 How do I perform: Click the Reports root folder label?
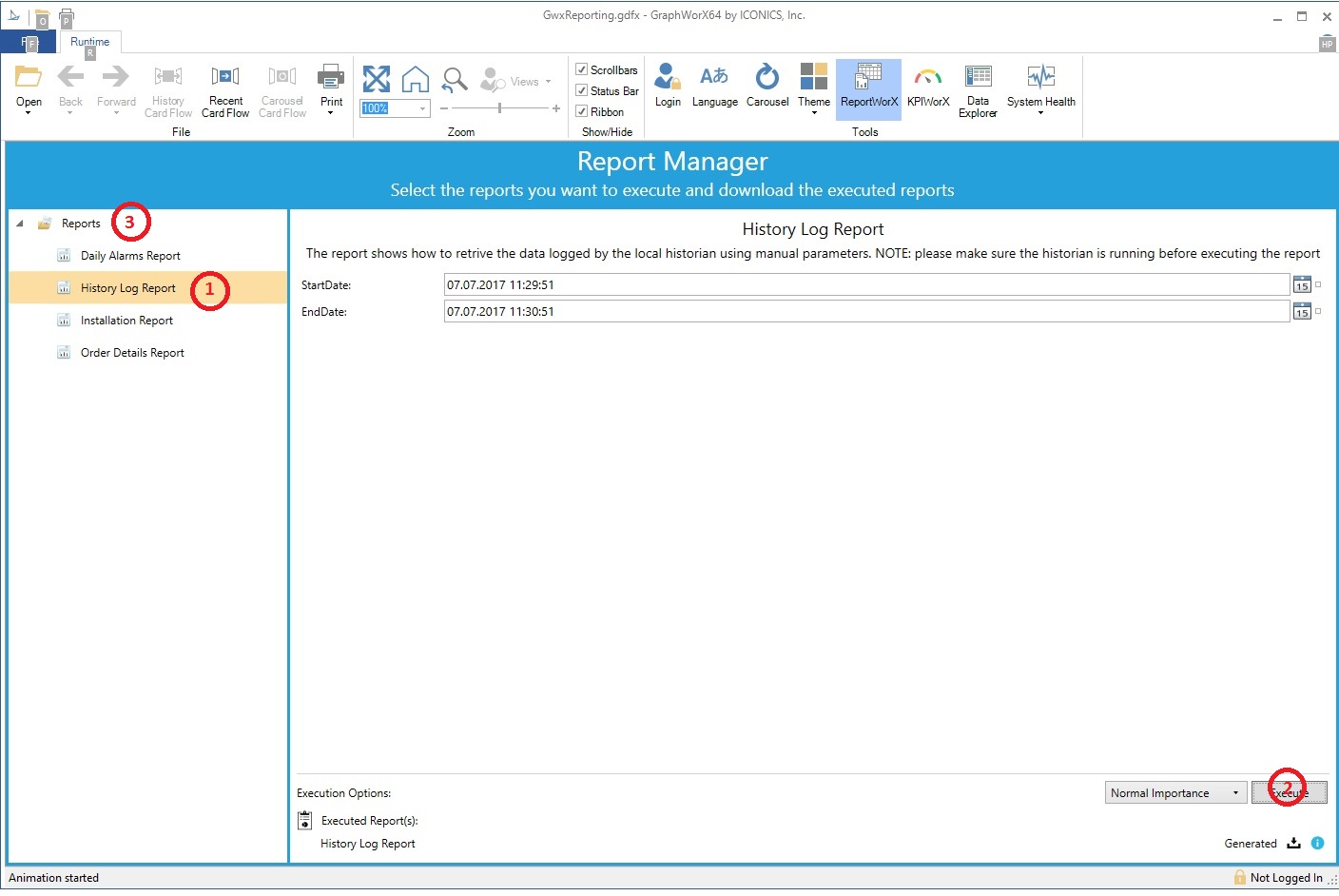coord(81,224)
